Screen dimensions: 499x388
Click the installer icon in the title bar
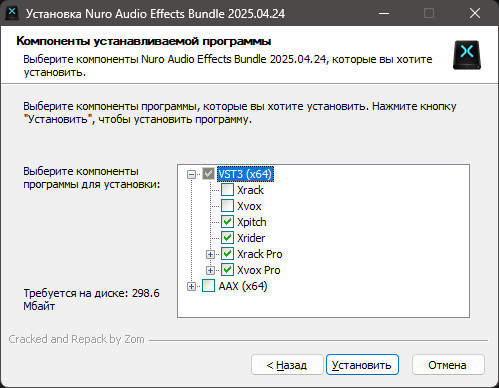(x=12, y=13)
